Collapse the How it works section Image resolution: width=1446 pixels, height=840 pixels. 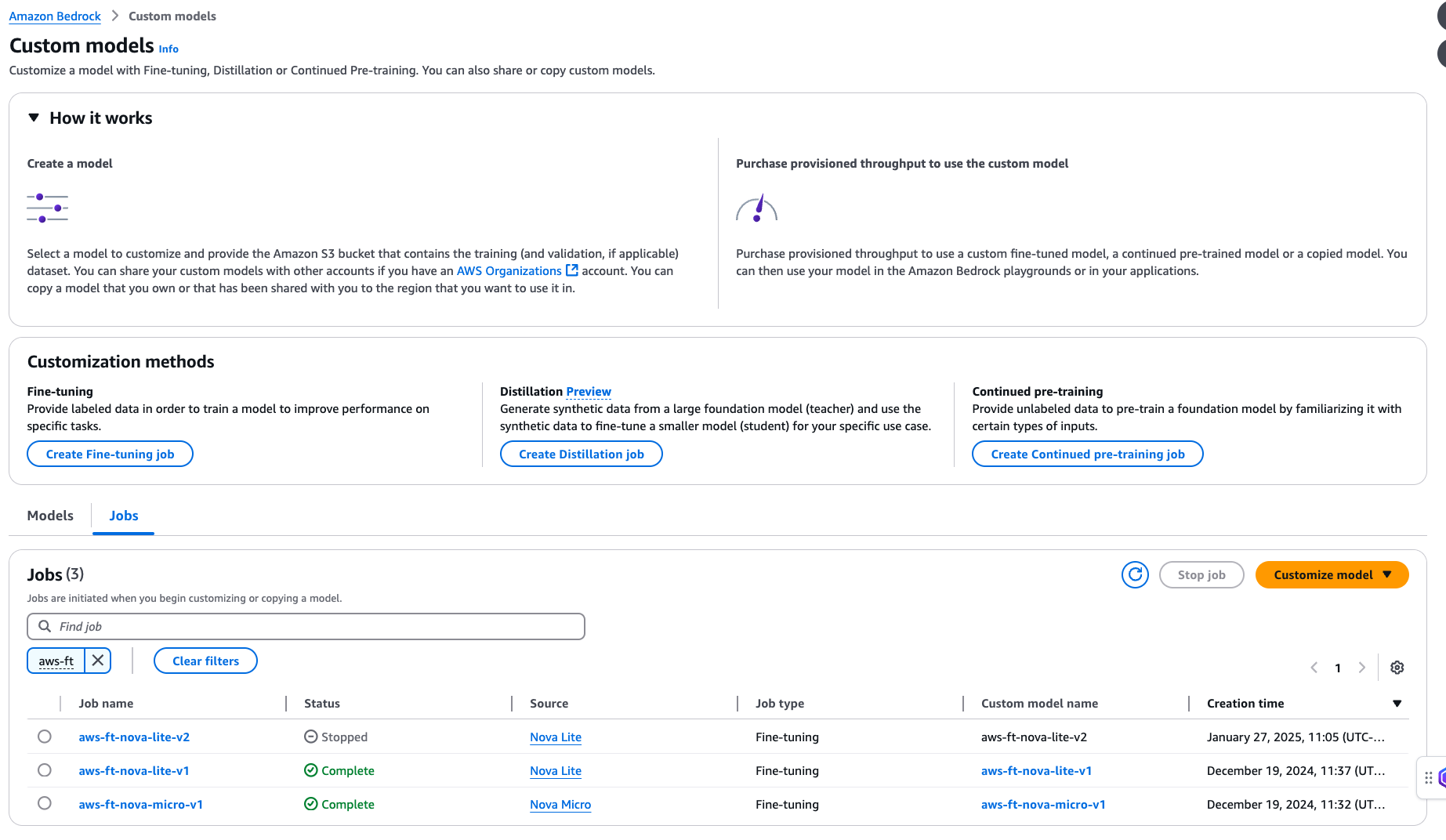[34, 118]
